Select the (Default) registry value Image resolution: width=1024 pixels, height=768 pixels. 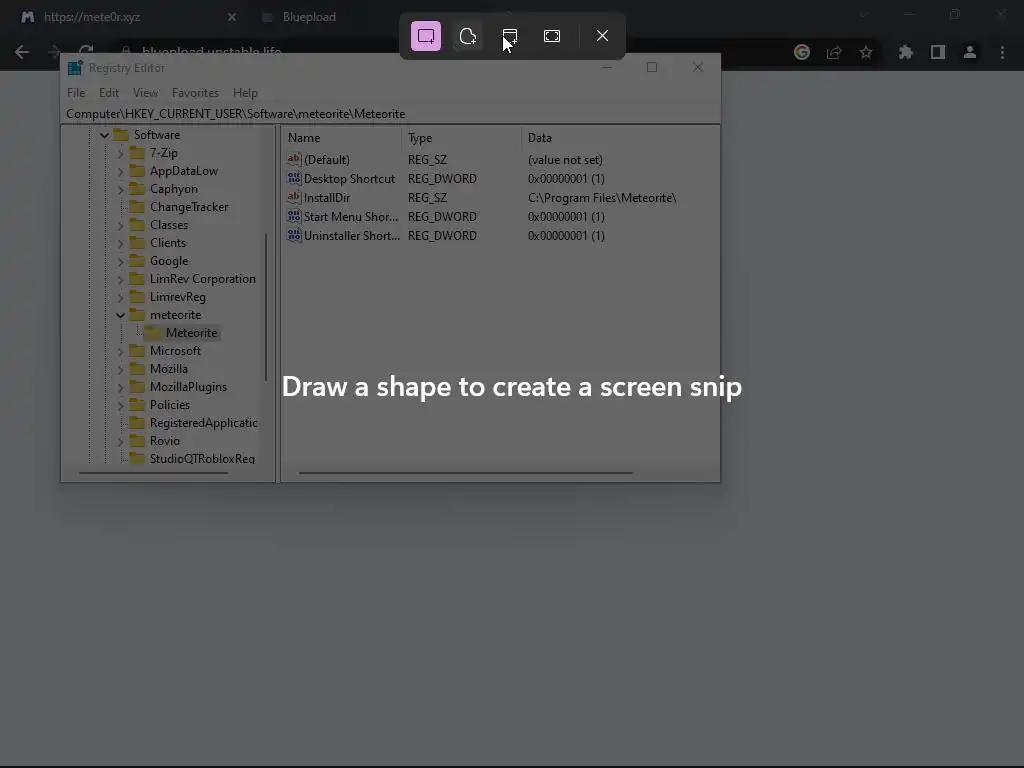[327, 160]
